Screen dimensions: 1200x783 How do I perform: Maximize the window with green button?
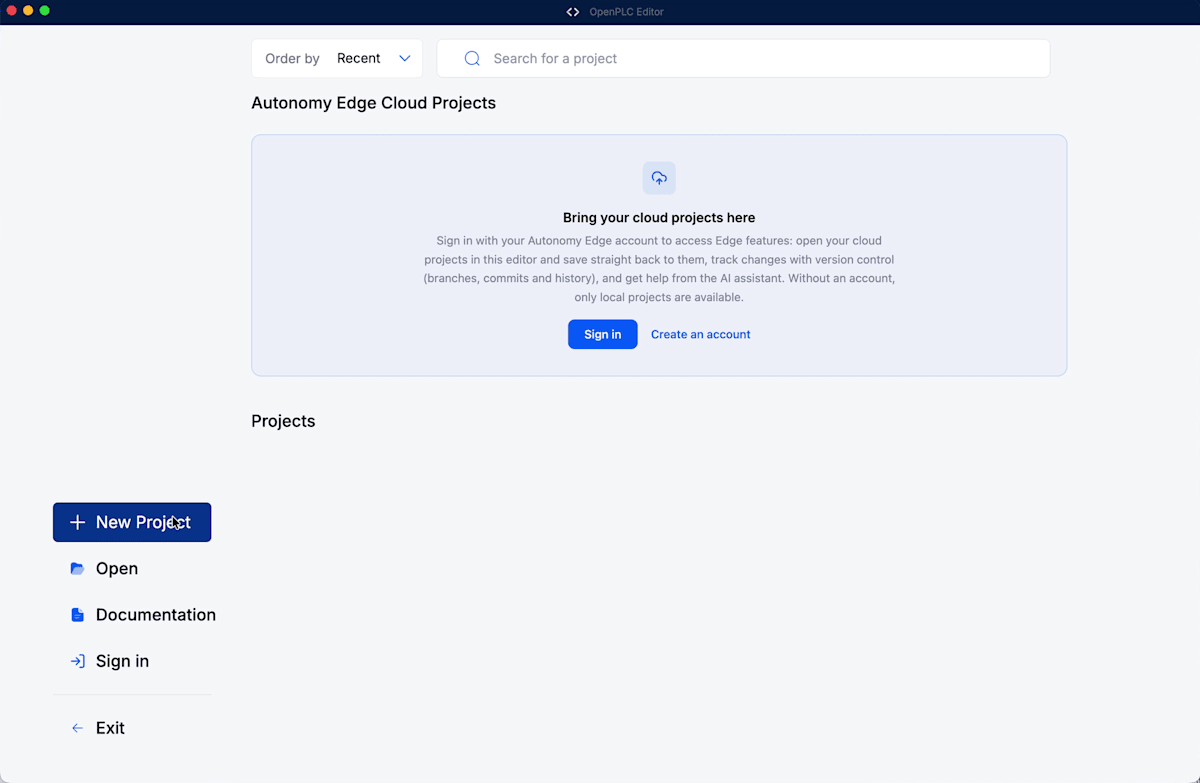tap(44, 11)
